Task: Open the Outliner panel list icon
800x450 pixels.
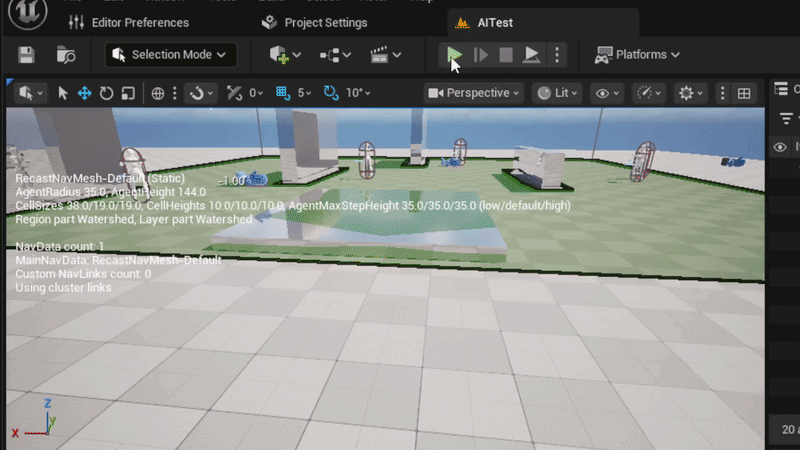Action: click(x=781, y=89)
